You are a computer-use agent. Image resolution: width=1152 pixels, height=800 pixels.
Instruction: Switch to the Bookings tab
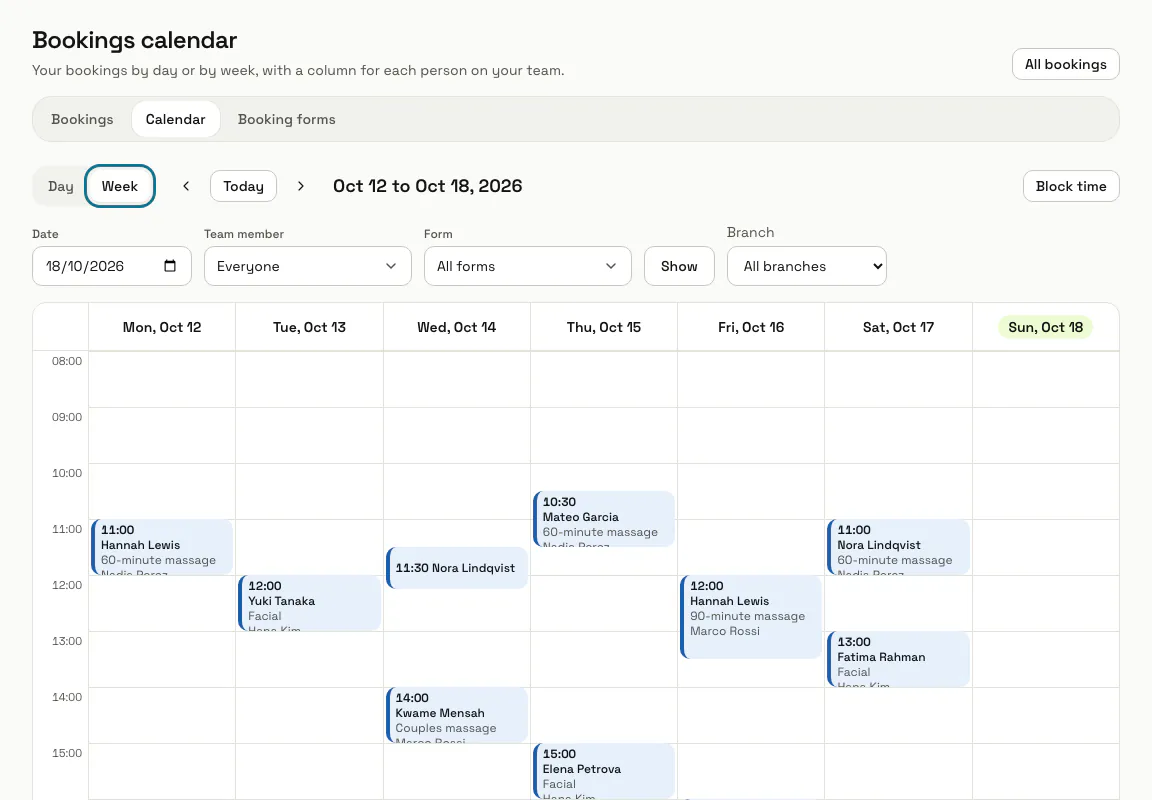point(82,119)
